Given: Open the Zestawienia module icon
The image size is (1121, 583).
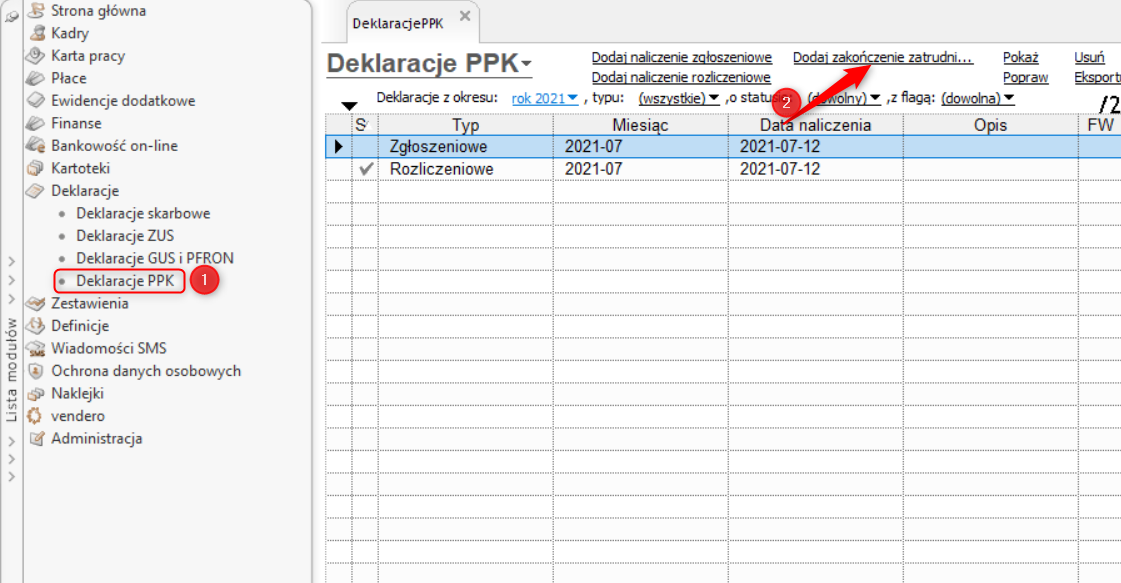Looking at the screenshot, I should coord(36,303).
